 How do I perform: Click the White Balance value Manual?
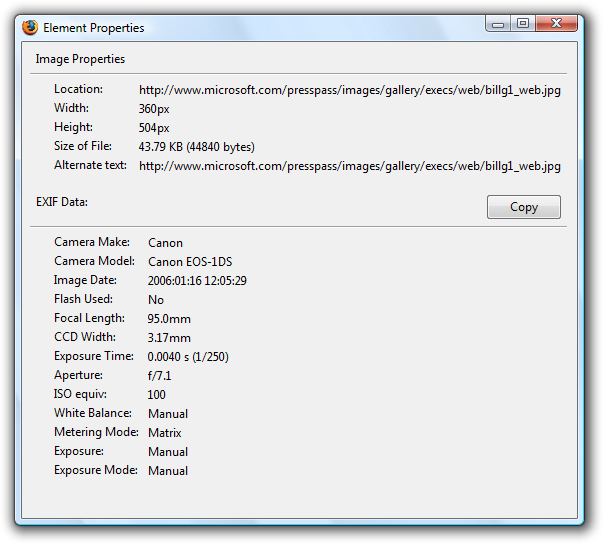click(168, 414)
